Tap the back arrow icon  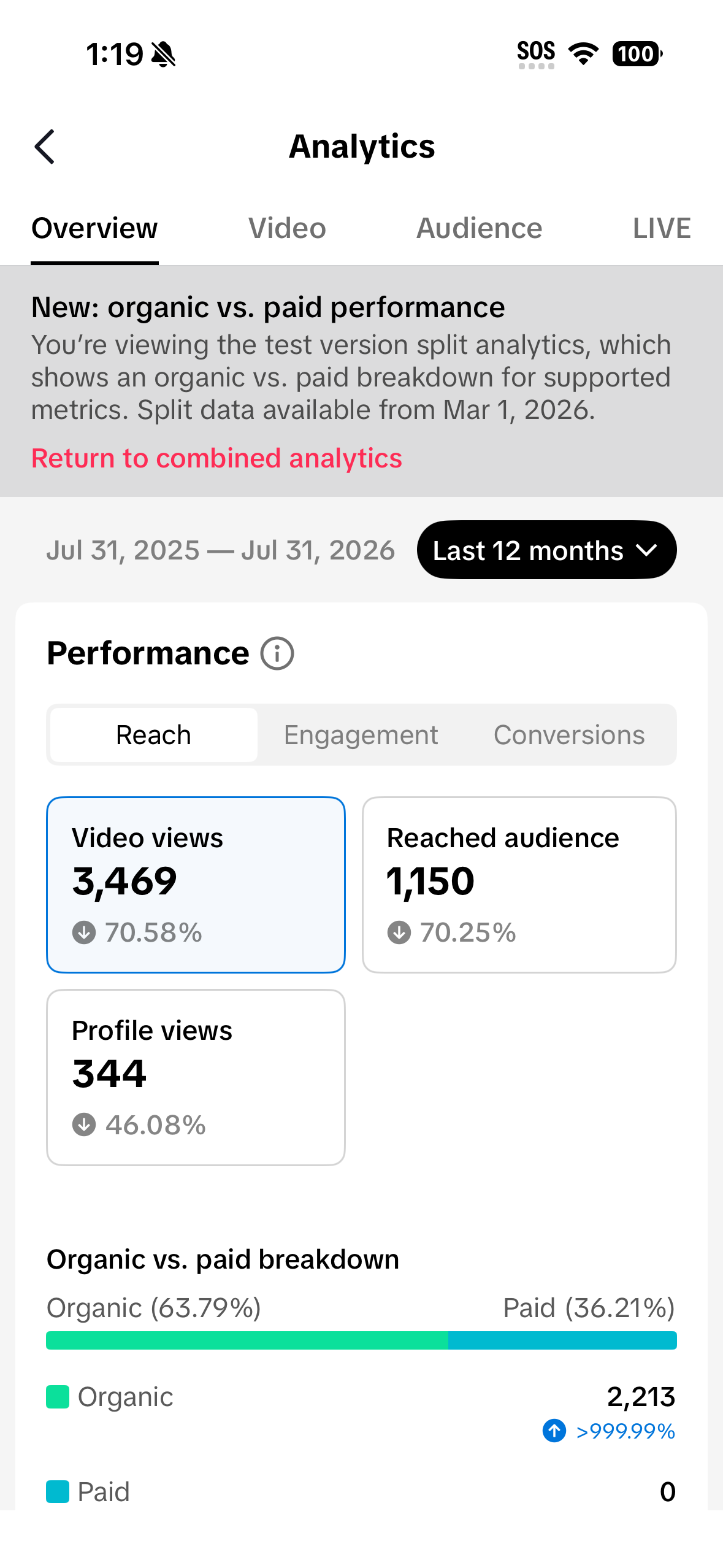(x=45, y=147)
